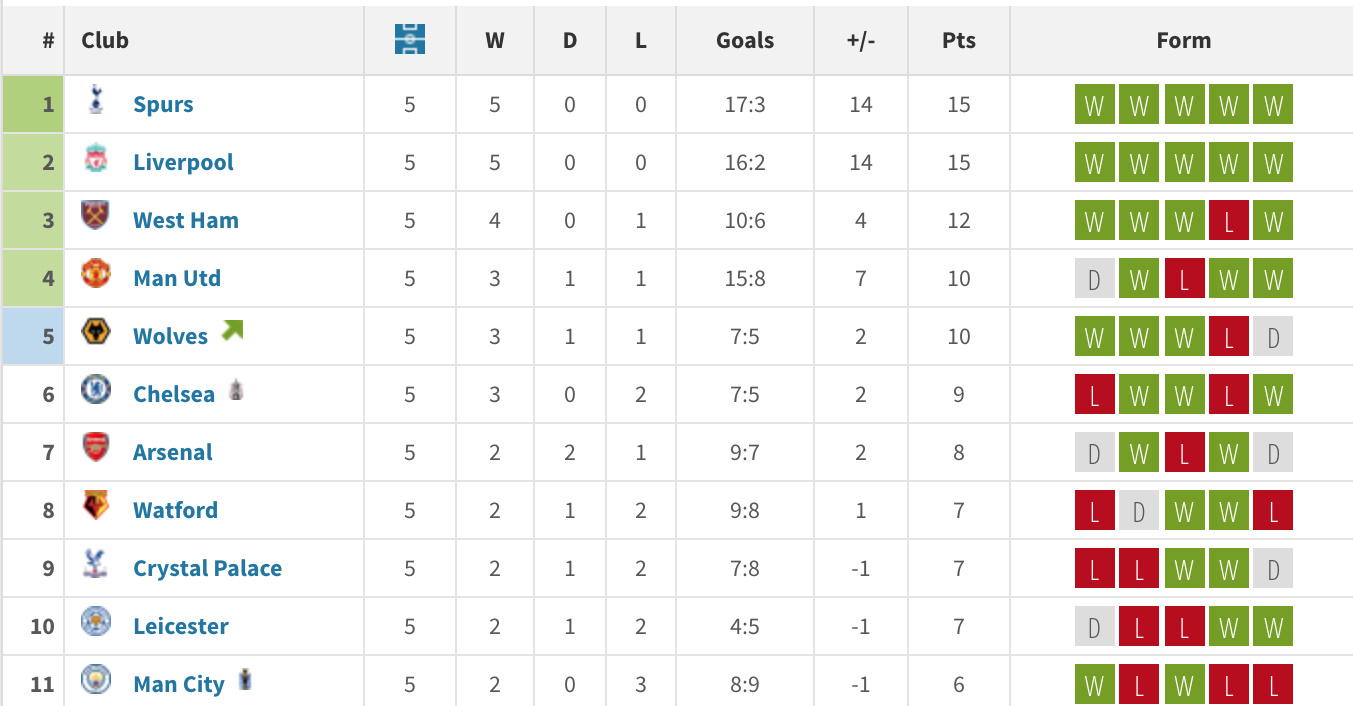Click the Goals column header
This screenshot has width=1353, height=706.
[x=745, y=40]
